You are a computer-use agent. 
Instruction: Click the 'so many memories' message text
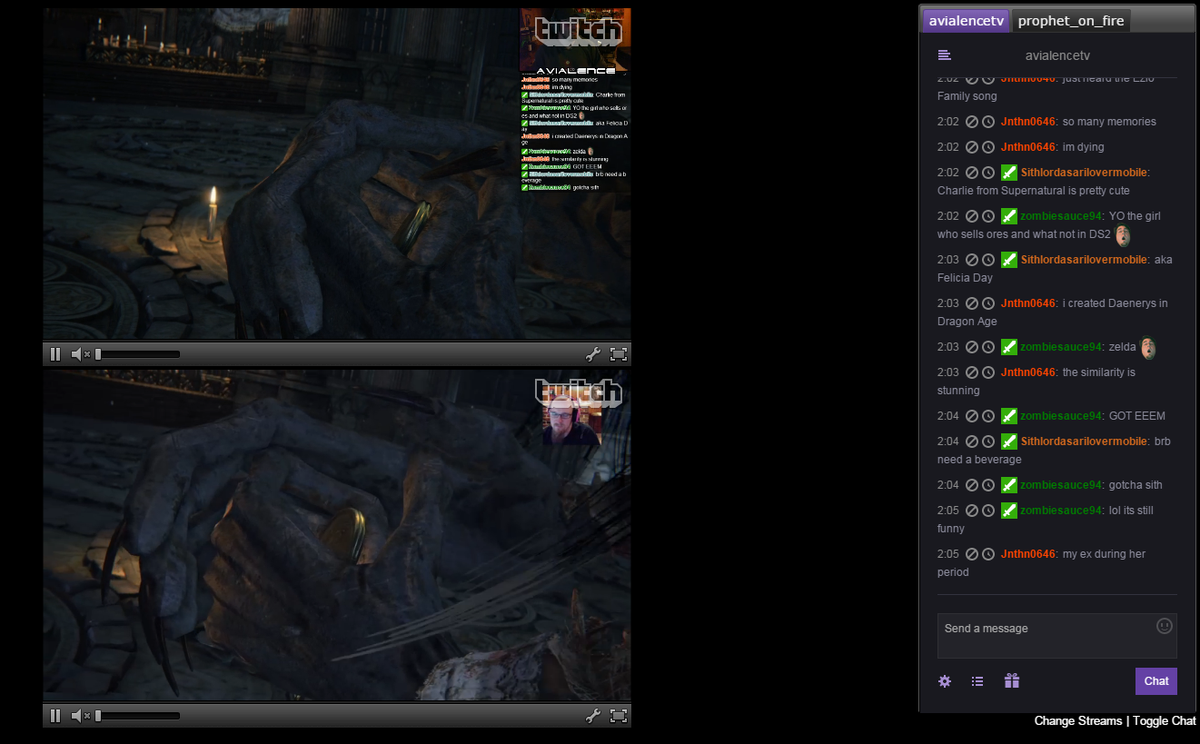point(1109,122)
